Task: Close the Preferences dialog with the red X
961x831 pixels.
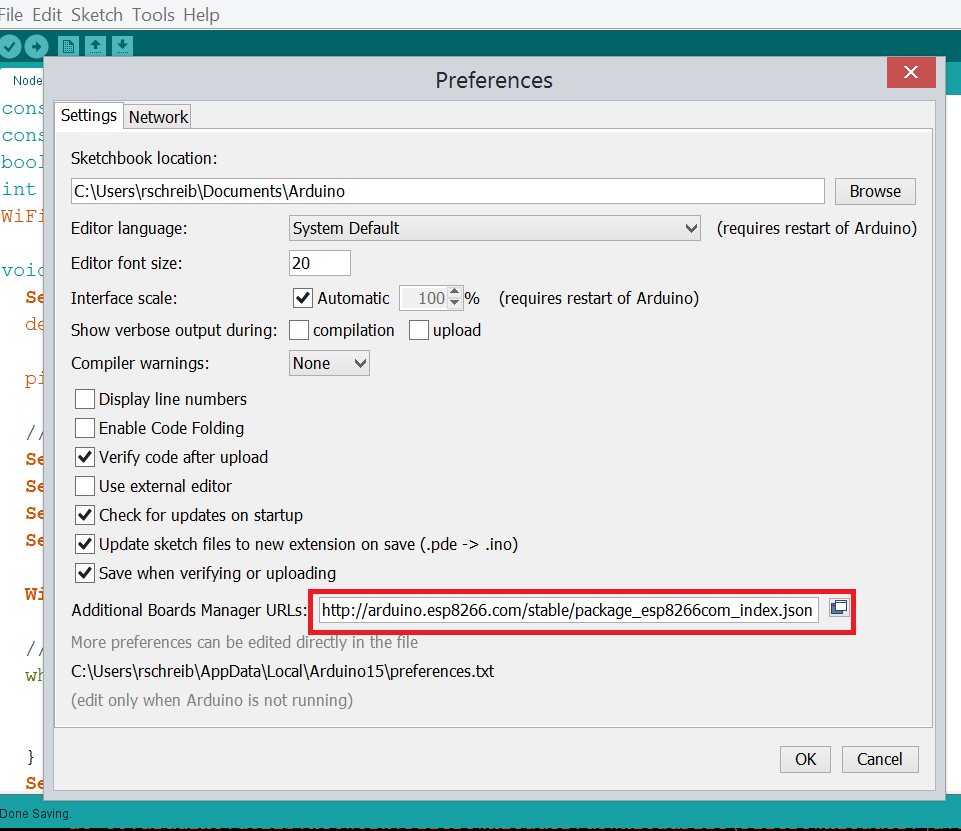Action: pyautogui.click(x=911, y=74)
